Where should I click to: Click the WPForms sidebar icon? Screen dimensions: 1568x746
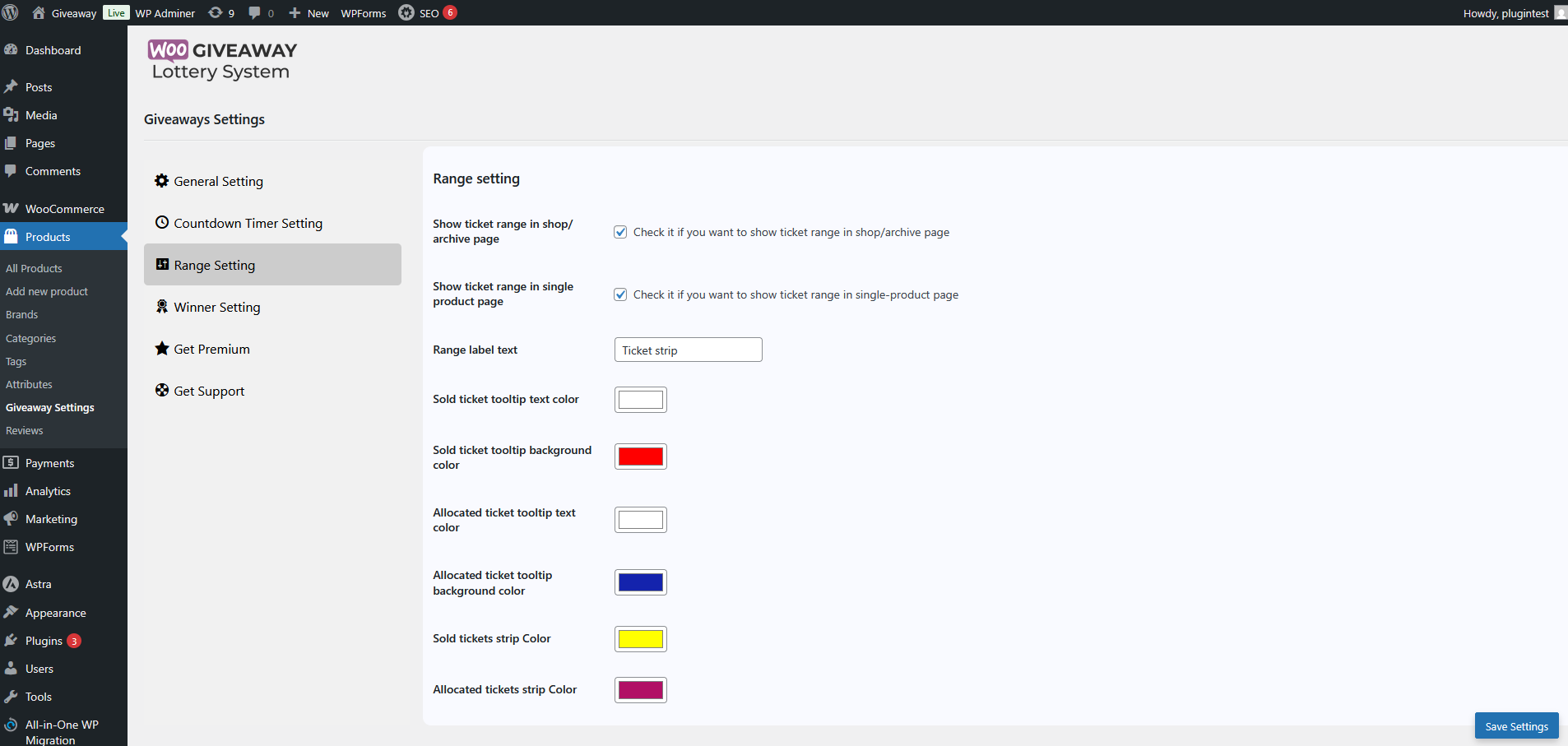click(11, 546)
